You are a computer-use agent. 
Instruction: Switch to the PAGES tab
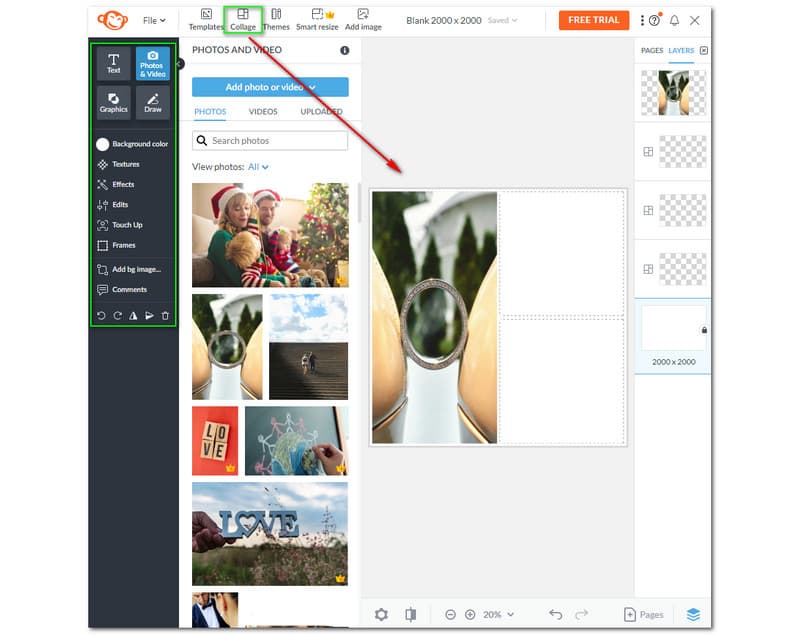[652, 50]
